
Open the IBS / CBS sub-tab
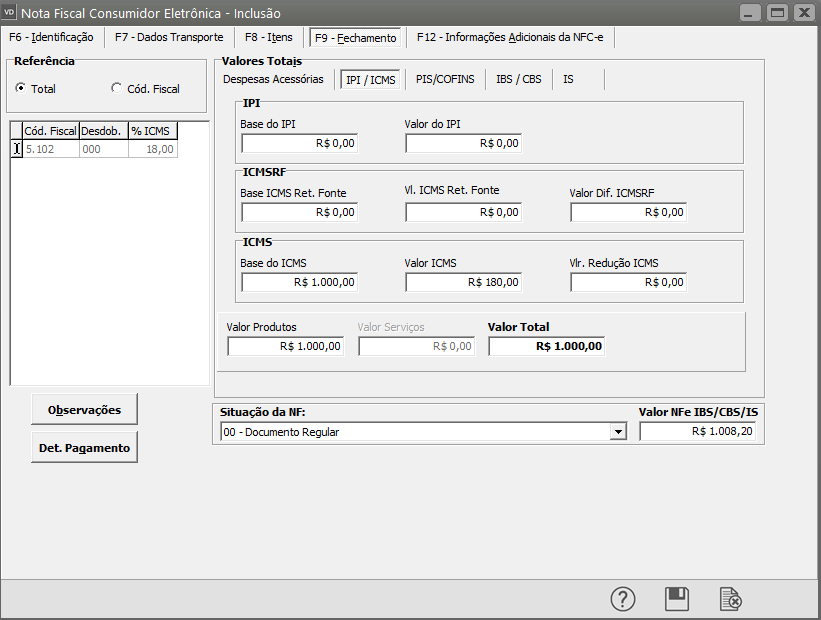(518, 79)
